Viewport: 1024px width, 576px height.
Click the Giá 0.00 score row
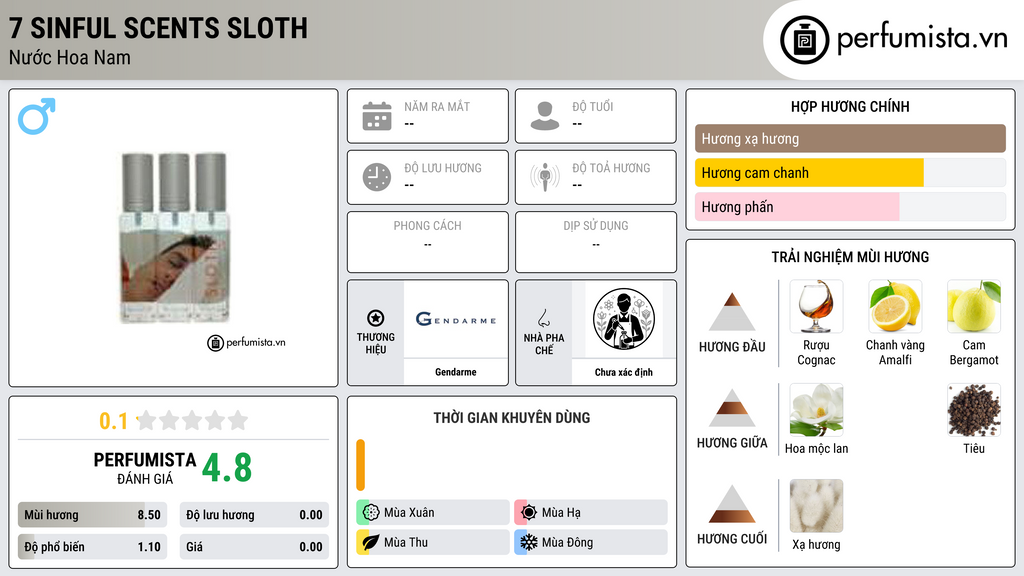tap(254, 547)
